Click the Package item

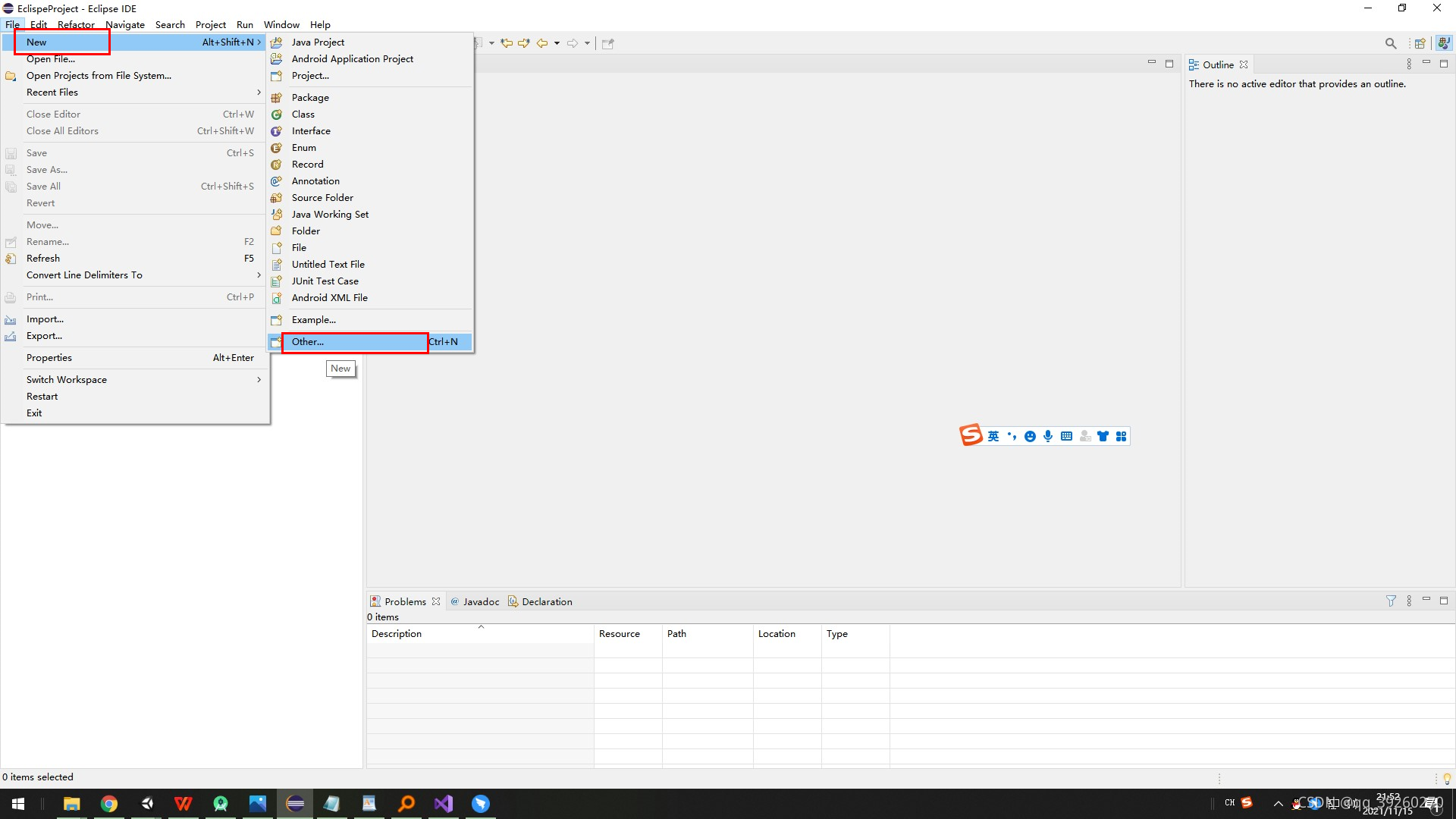point(309,98)
